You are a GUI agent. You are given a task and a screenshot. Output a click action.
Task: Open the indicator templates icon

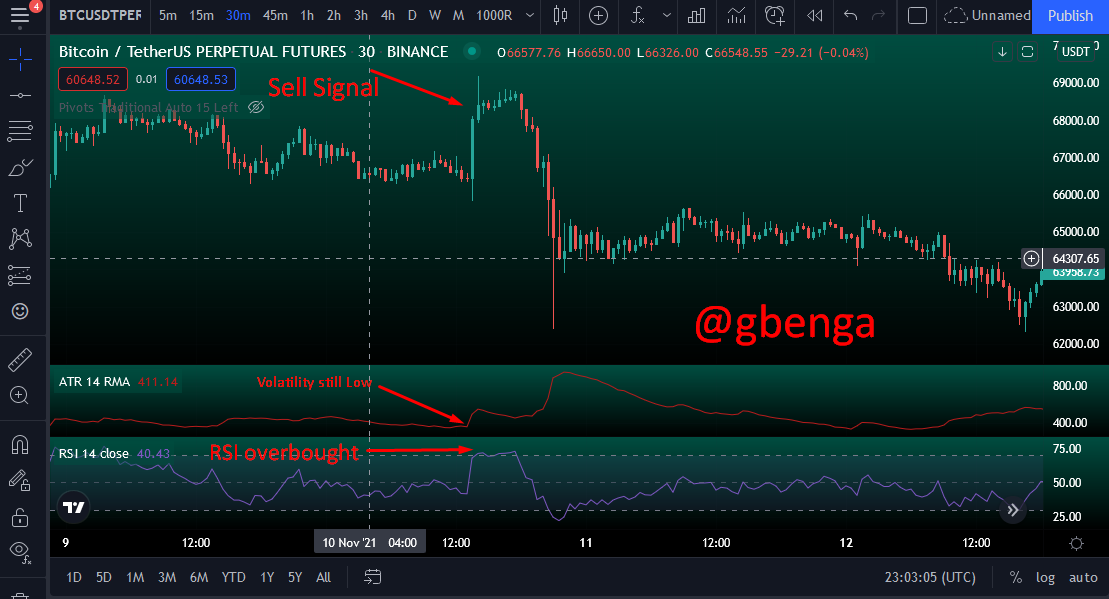(x=736, y=16)
